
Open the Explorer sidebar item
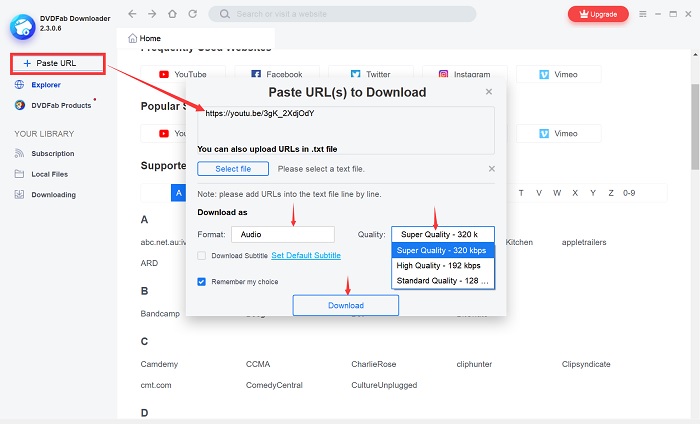point(45,85)
